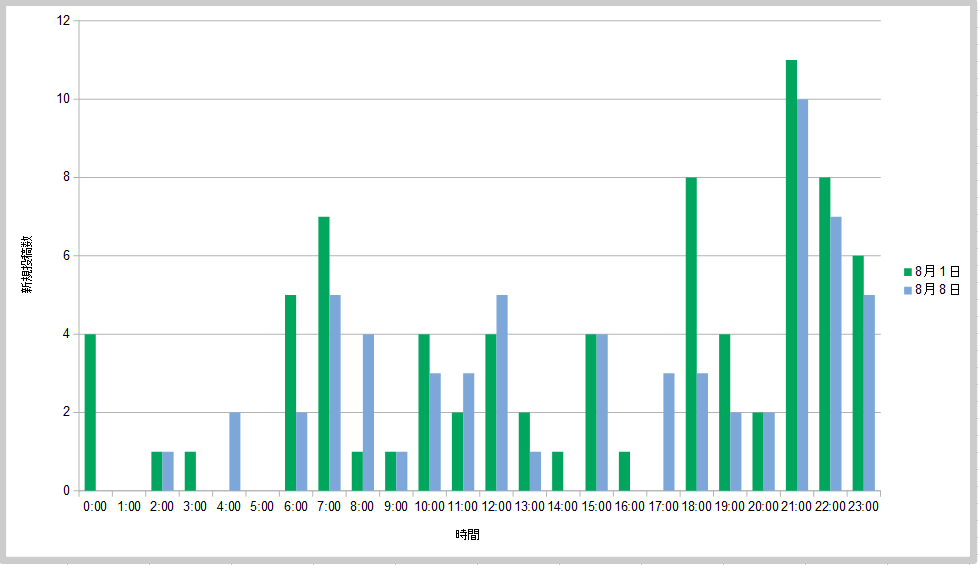Viewport: 978px width, 565px height.
Task: Click the 時間 horizontal axis title
Action: pos(467,535)
